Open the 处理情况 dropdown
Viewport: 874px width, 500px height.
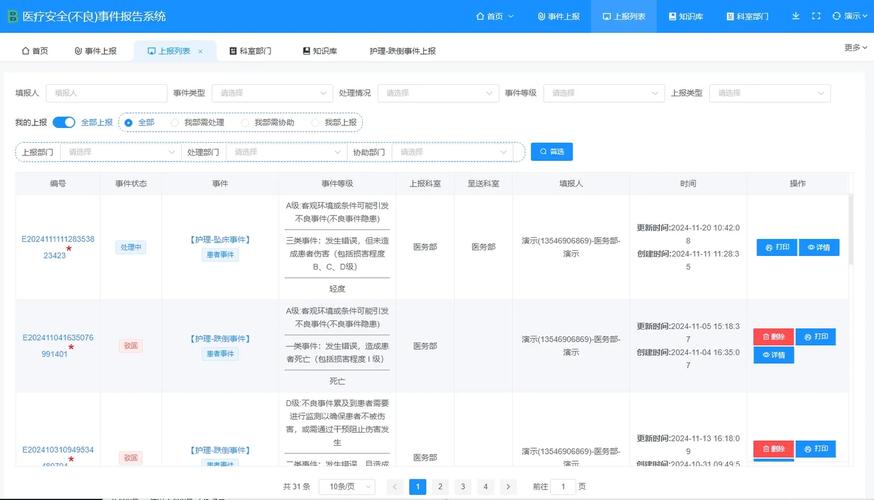(438, 93)
